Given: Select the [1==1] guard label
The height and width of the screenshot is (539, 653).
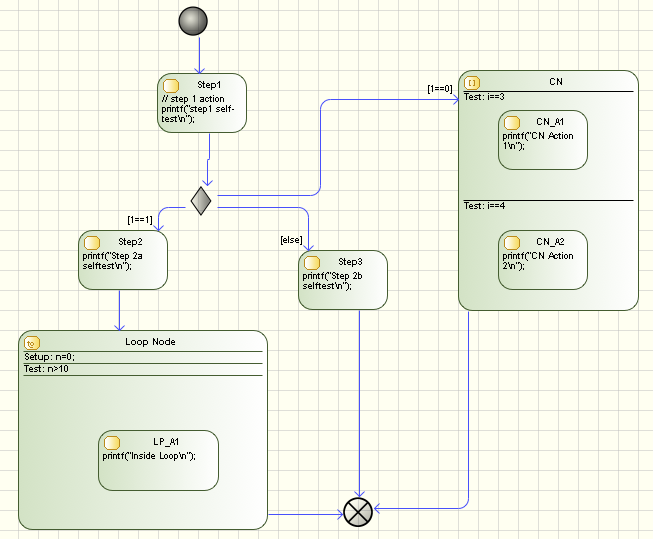Looking at the screenshot, I should coord(140,220).
